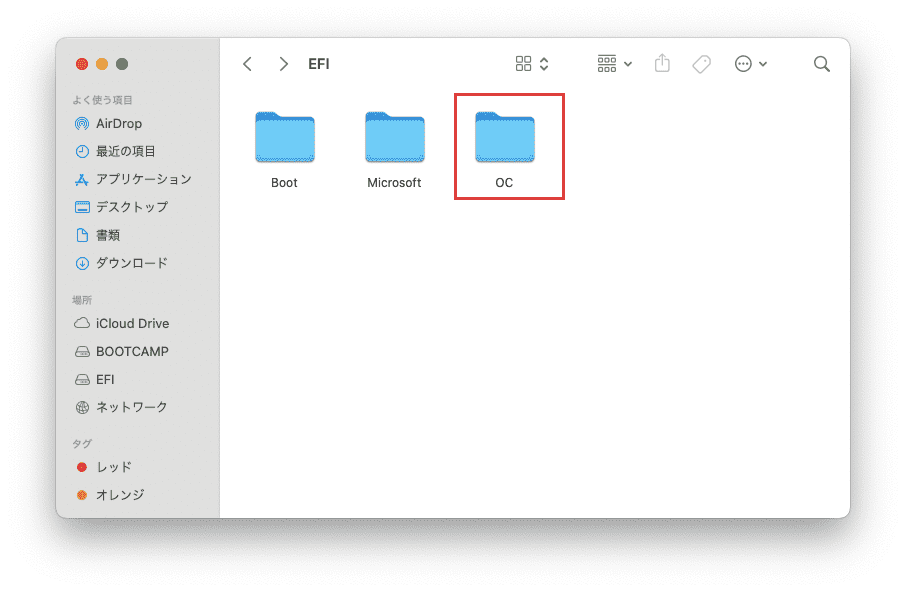Viewport: 906px width, 592px height.
Task: Filter by the orange tag オレンジ
Action: (x=119, y=495)
